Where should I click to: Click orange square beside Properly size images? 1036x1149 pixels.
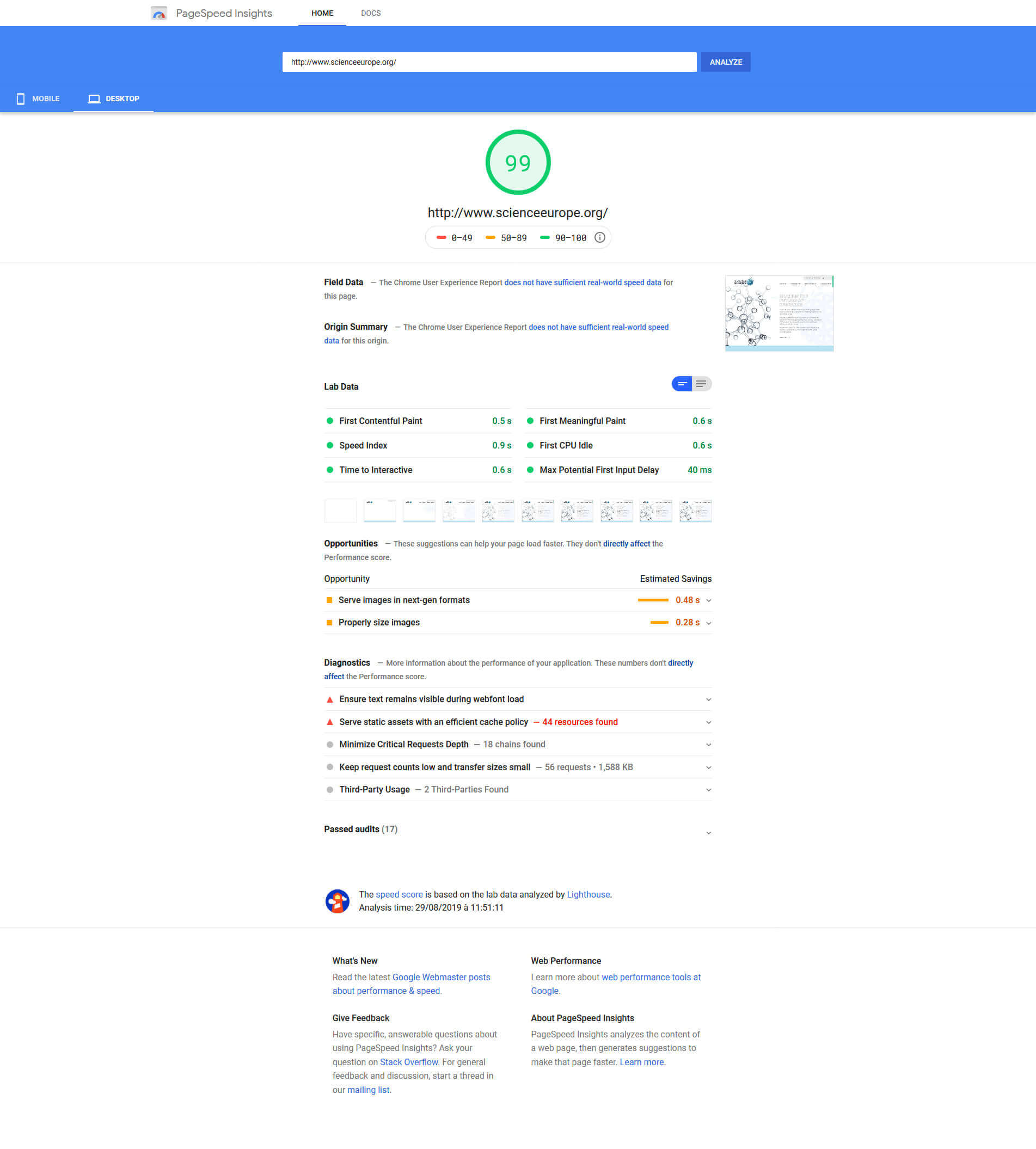click(x=329, y=622)
